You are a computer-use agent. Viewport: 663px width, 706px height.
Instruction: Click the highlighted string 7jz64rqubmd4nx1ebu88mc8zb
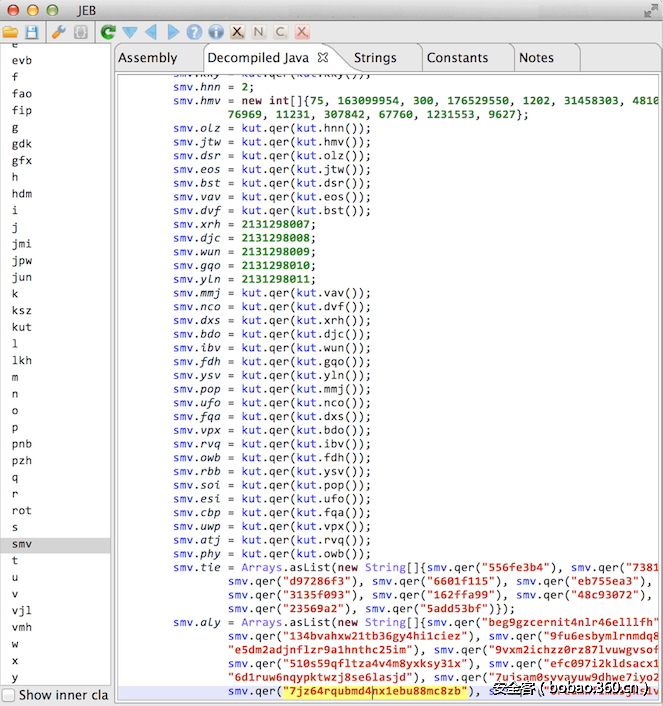coord(375,691)
